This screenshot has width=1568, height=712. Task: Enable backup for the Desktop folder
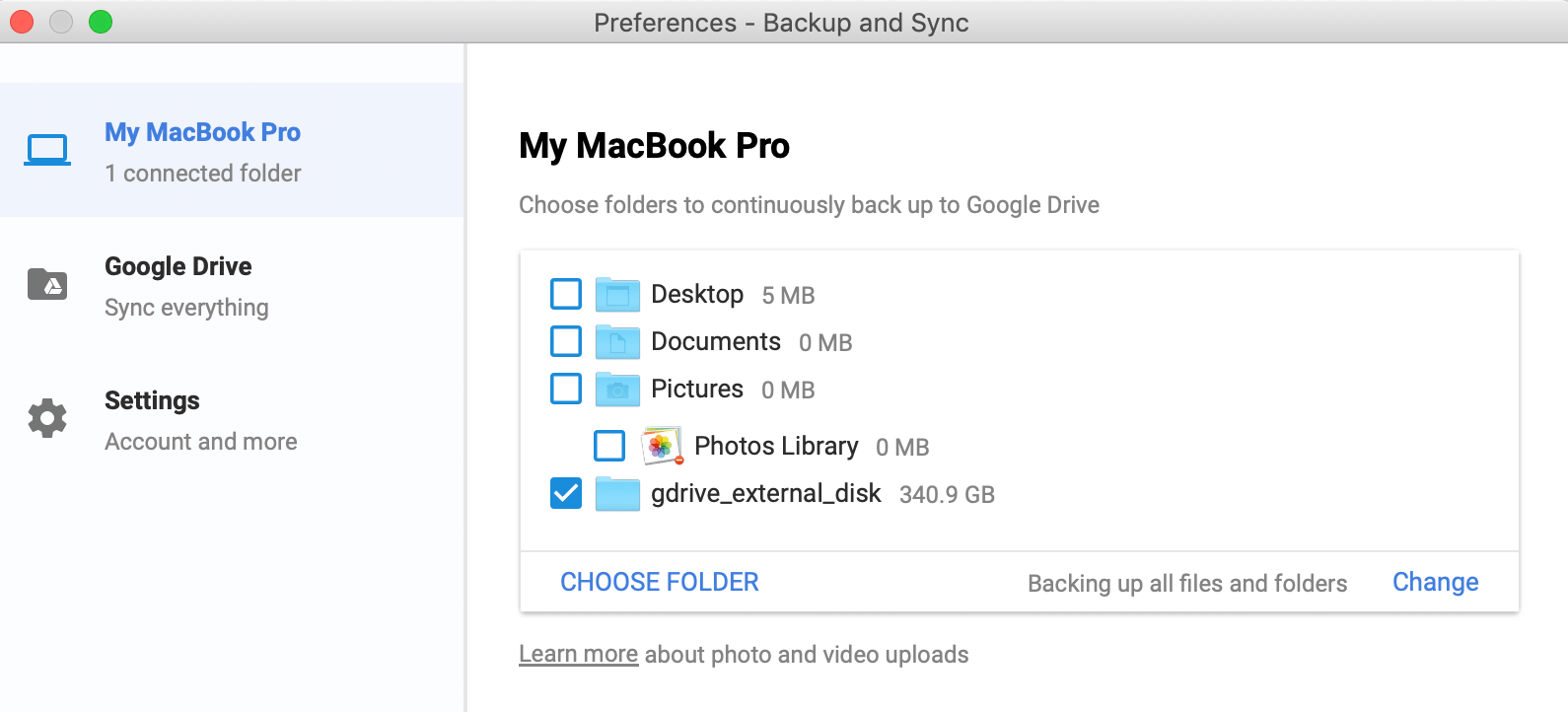[566, 294]
